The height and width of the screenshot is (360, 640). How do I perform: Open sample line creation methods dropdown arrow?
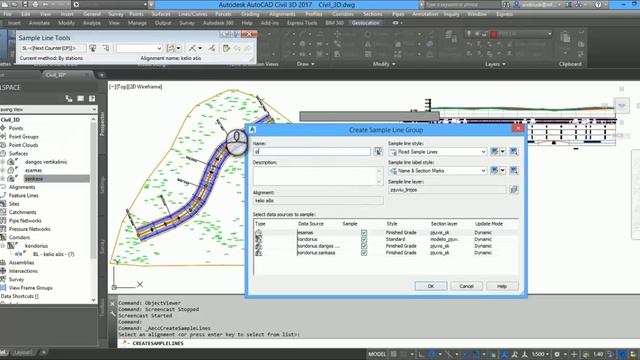[178, 49]
